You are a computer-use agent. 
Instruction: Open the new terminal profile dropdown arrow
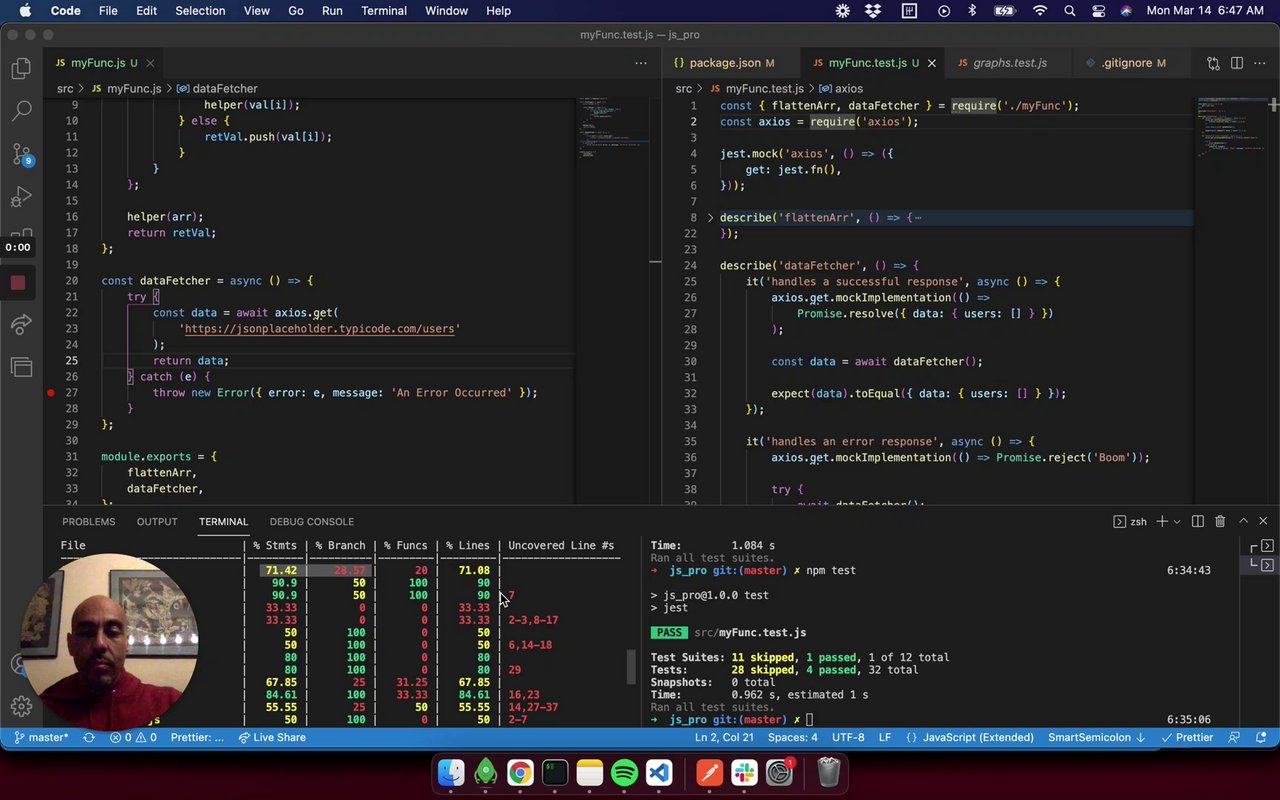1176,521
